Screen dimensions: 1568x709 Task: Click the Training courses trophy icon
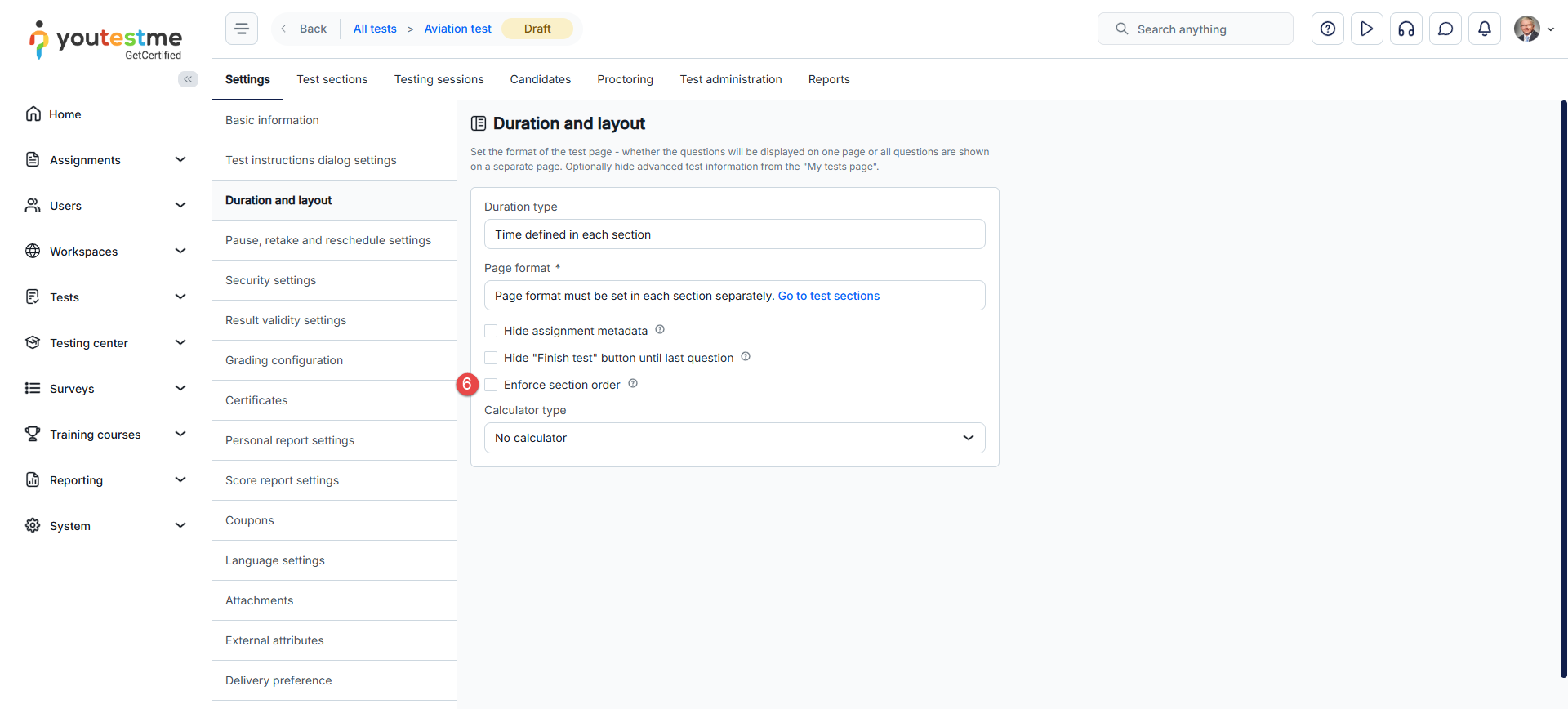pos(33,434)
